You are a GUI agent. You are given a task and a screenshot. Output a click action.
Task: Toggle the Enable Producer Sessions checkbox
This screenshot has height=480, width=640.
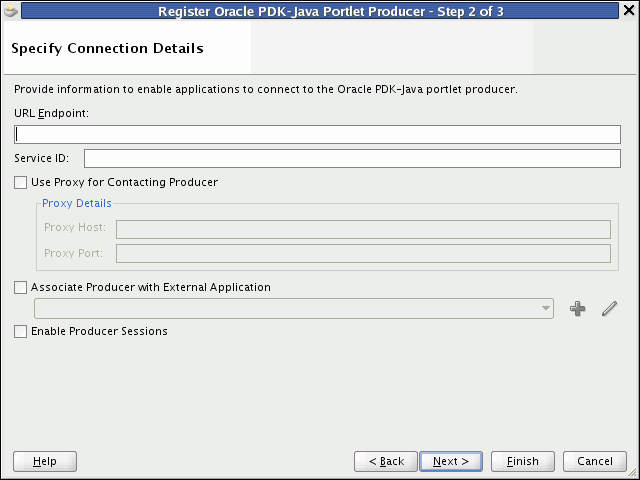click(21, 332)
